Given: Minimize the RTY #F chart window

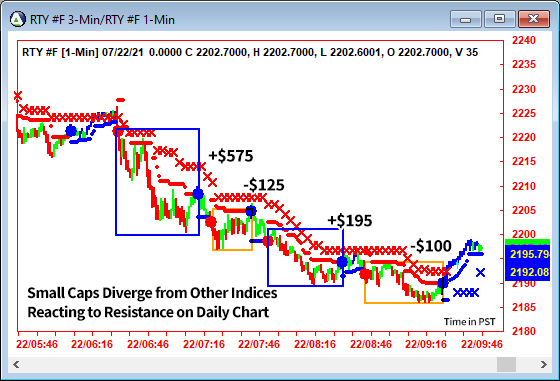Looking at the screenshot, I should [x=465, y=19].
